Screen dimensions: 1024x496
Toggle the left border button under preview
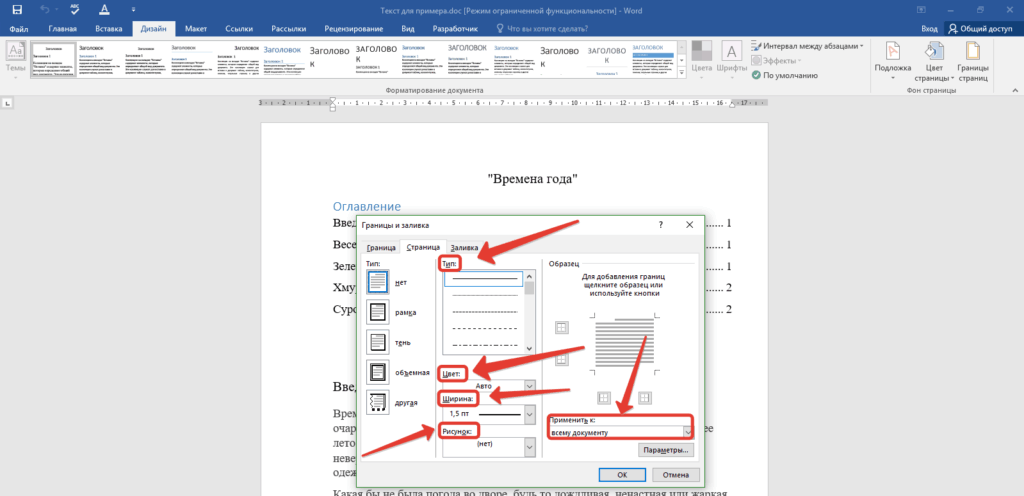(x=604, y=397)
